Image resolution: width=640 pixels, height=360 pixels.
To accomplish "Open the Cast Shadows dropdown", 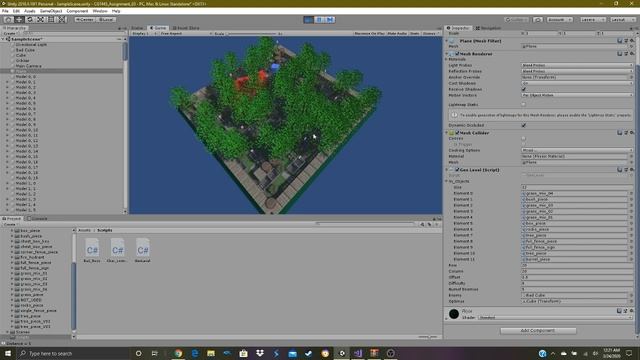I will [x=577, y=83].
